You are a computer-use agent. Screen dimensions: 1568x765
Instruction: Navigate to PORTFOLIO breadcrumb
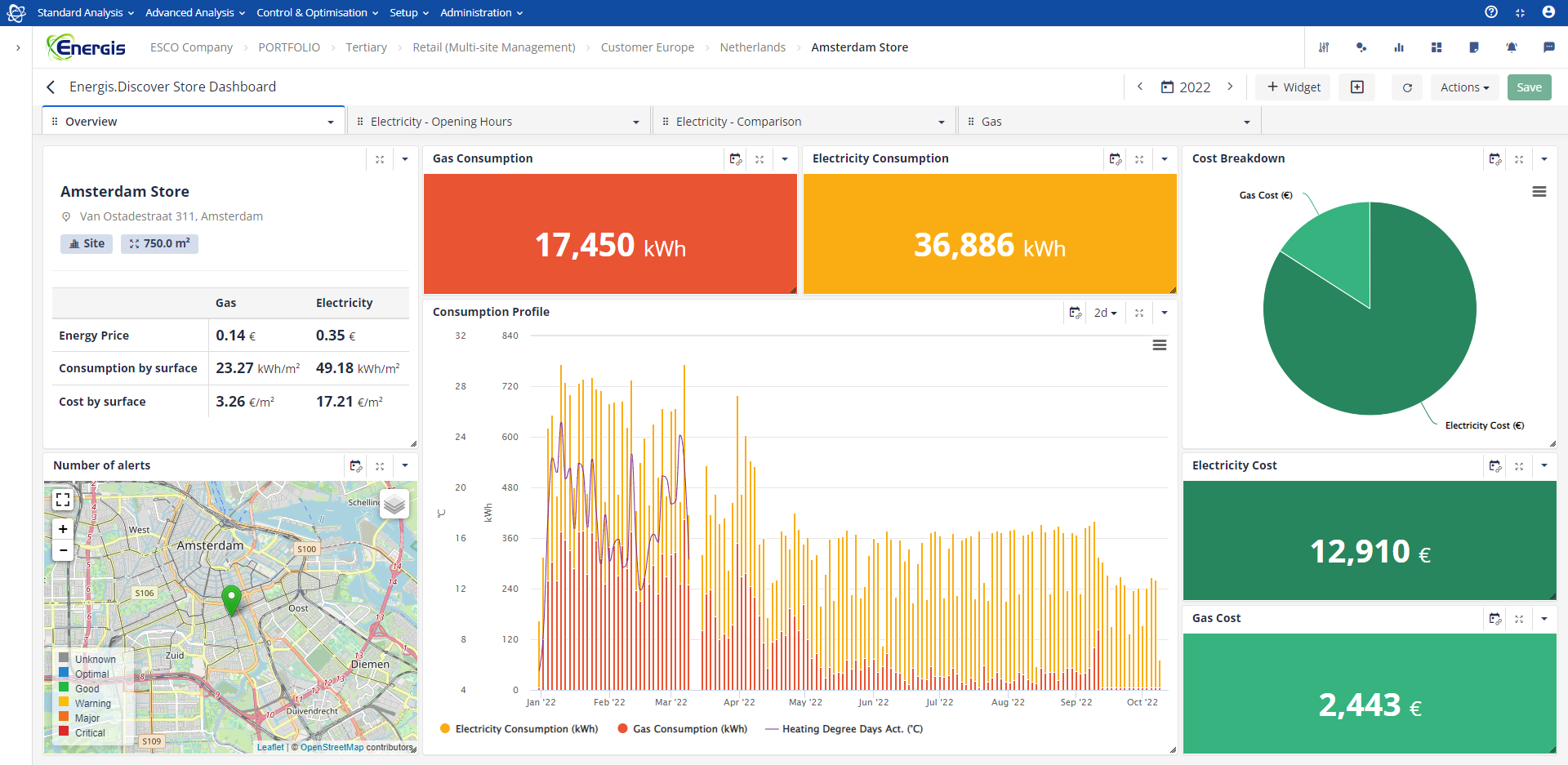[x=289, y=47]
